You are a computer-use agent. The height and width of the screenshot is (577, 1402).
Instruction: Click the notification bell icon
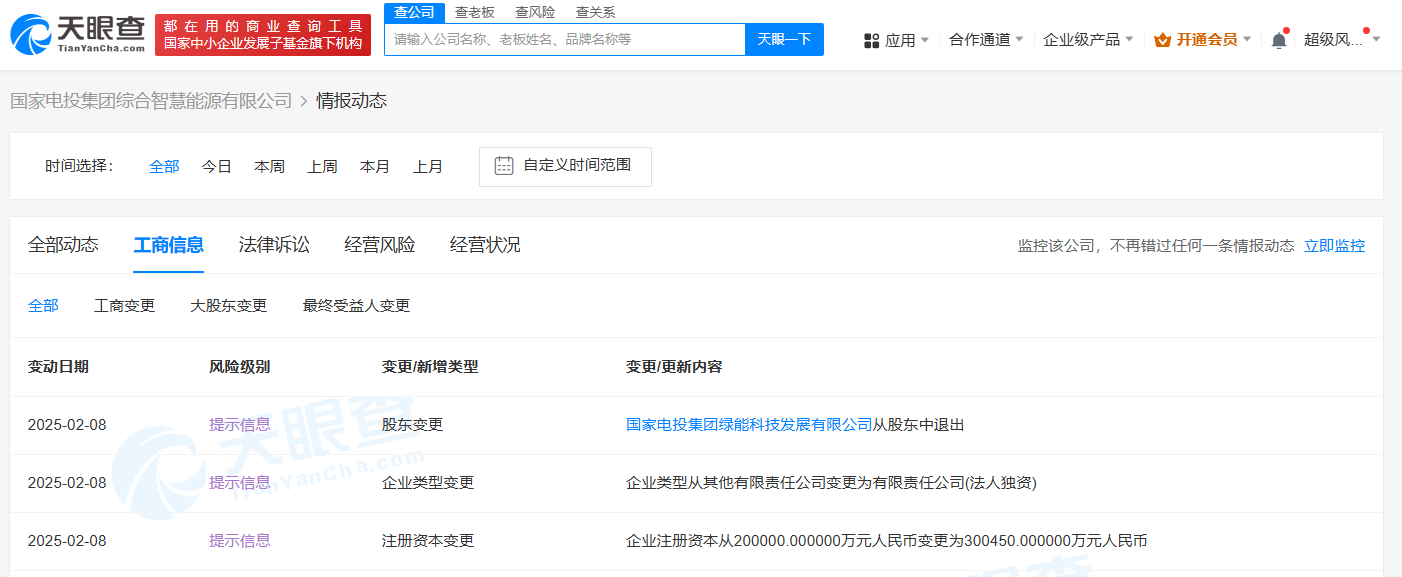click(1278, 40)
